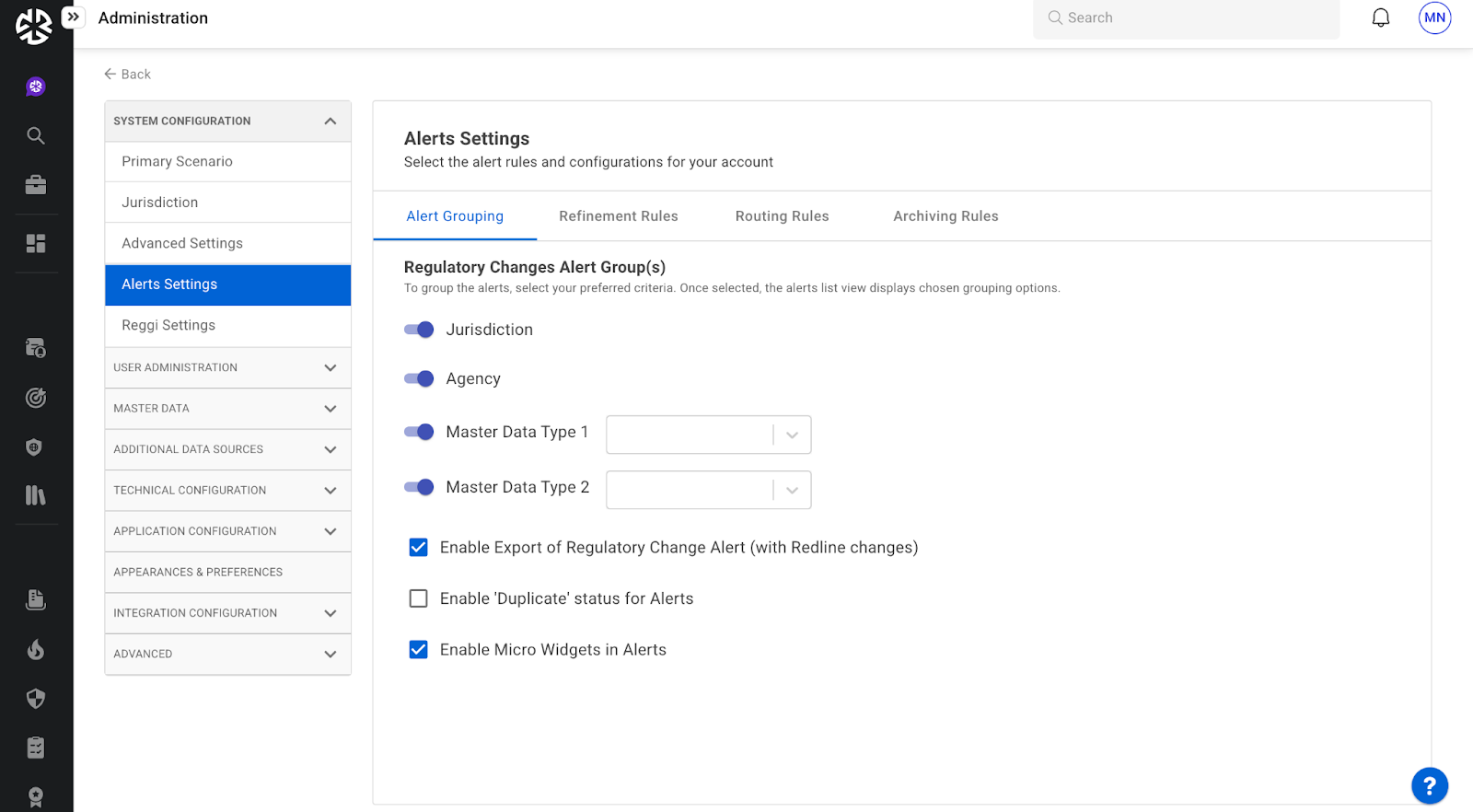The width and height of the screenshot is (1473, 812).
Task: Click the magnifier search icon in sidebar
Action: pyautogui.click(x=36, y=136)
